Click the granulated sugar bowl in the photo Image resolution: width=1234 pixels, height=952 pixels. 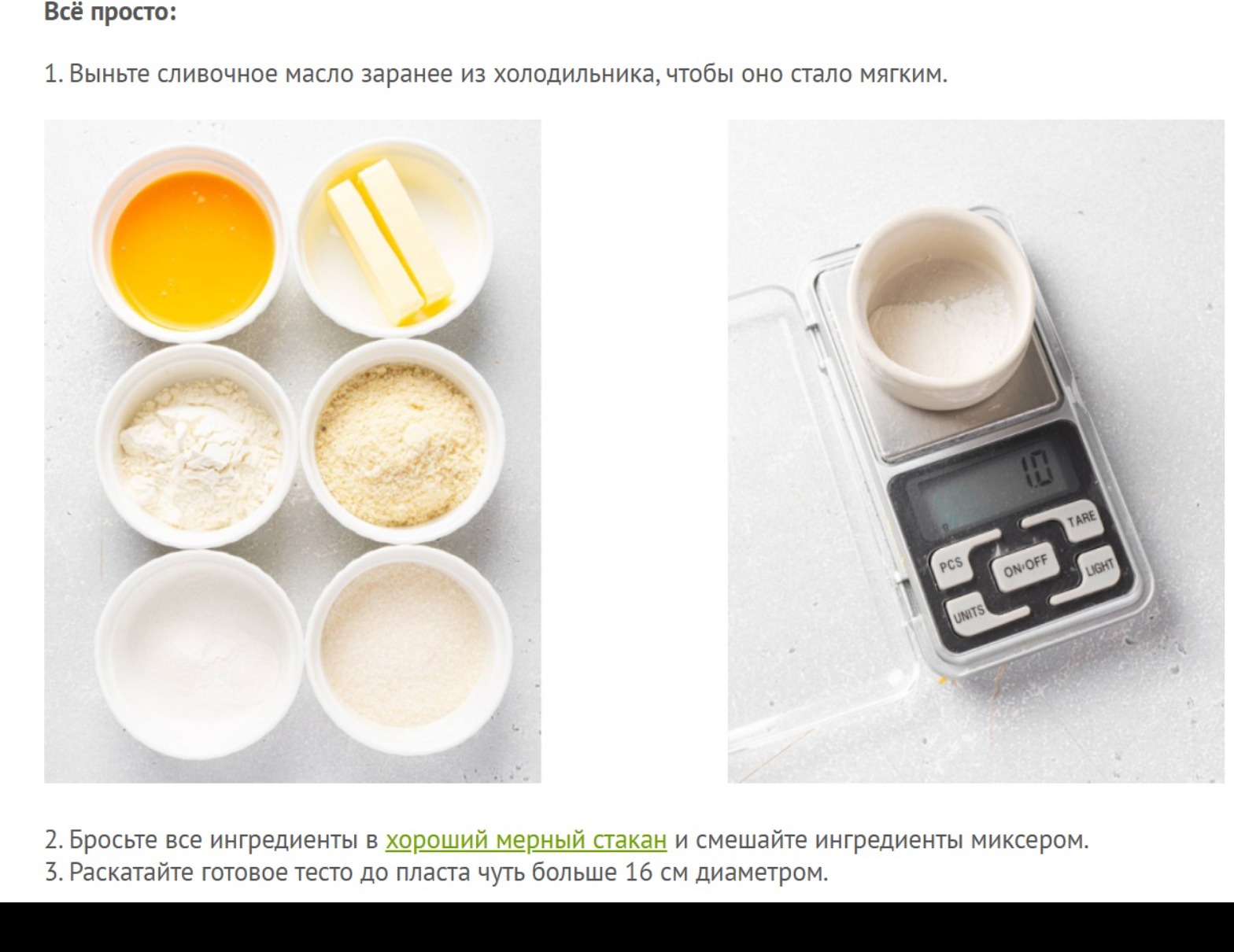coord(409,642)
